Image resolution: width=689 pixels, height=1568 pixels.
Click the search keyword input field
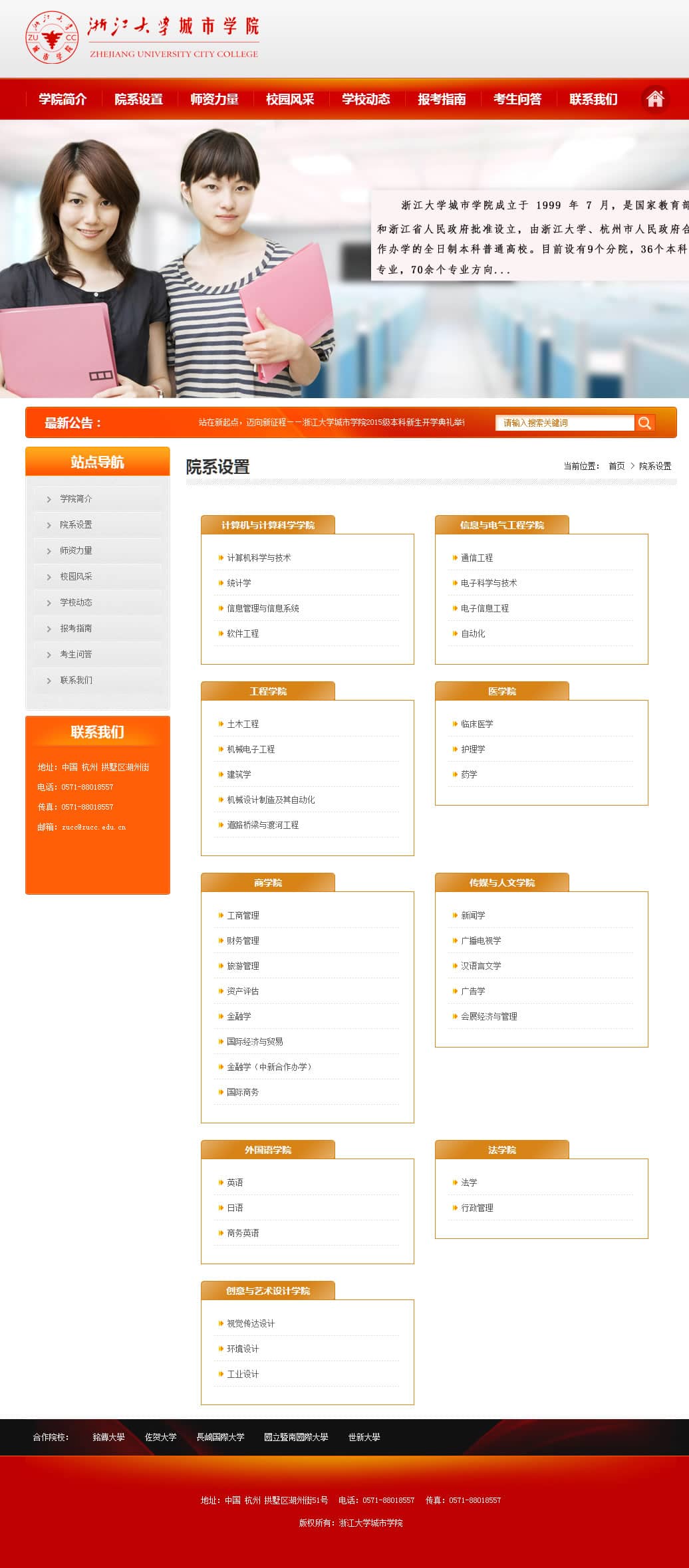[x=564, y=423]
